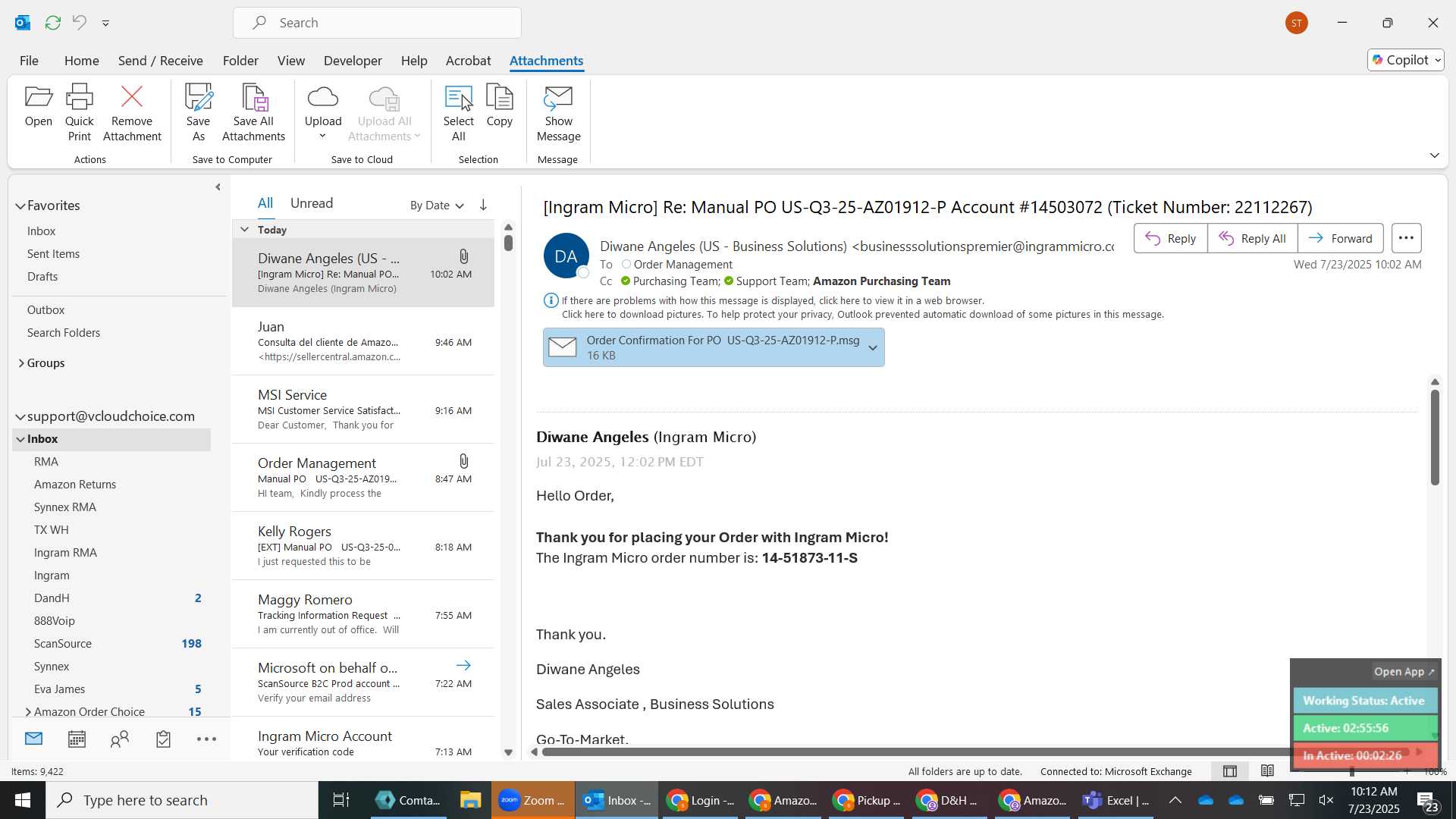
Task: Open Zoom from the taskbar
Action: (532, 800)
